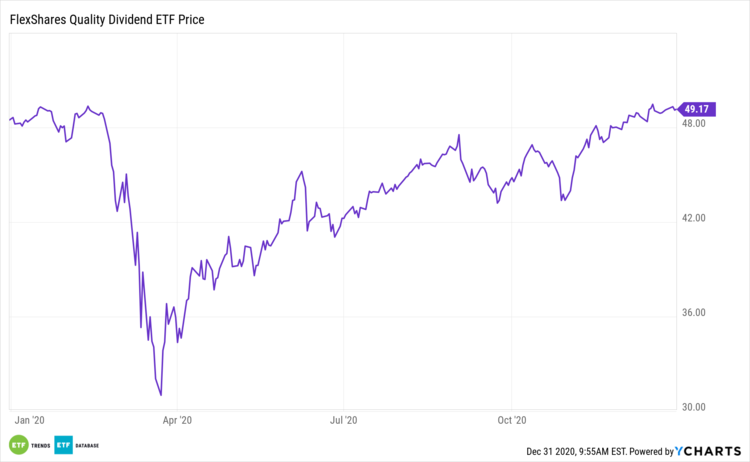Click the chart title FlexShares Quality Dividend ETF Price

tap(109, 18)
